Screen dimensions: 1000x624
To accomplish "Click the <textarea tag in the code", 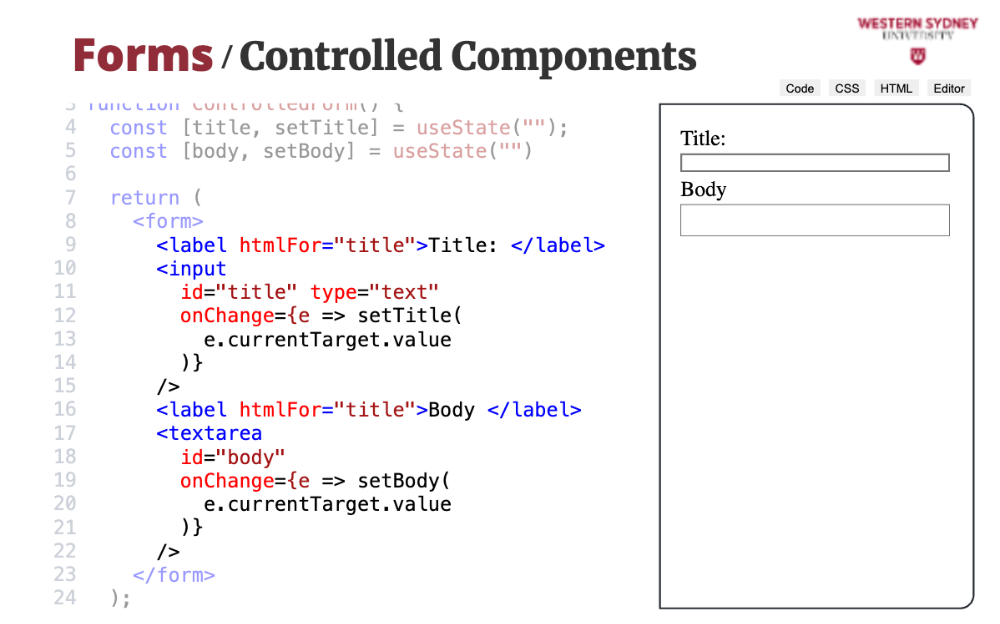I will 209,434.
